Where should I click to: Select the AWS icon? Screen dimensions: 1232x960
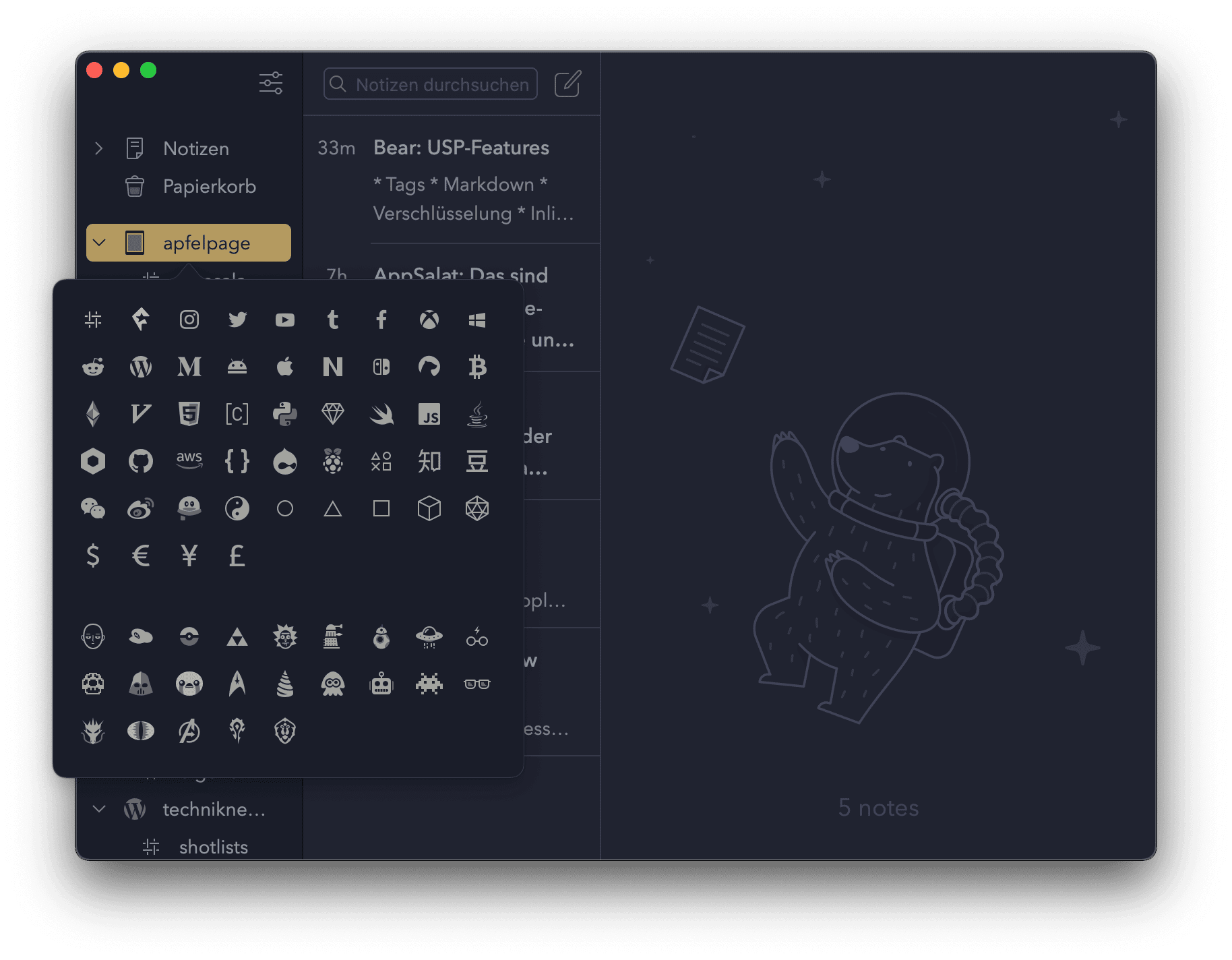189,460
